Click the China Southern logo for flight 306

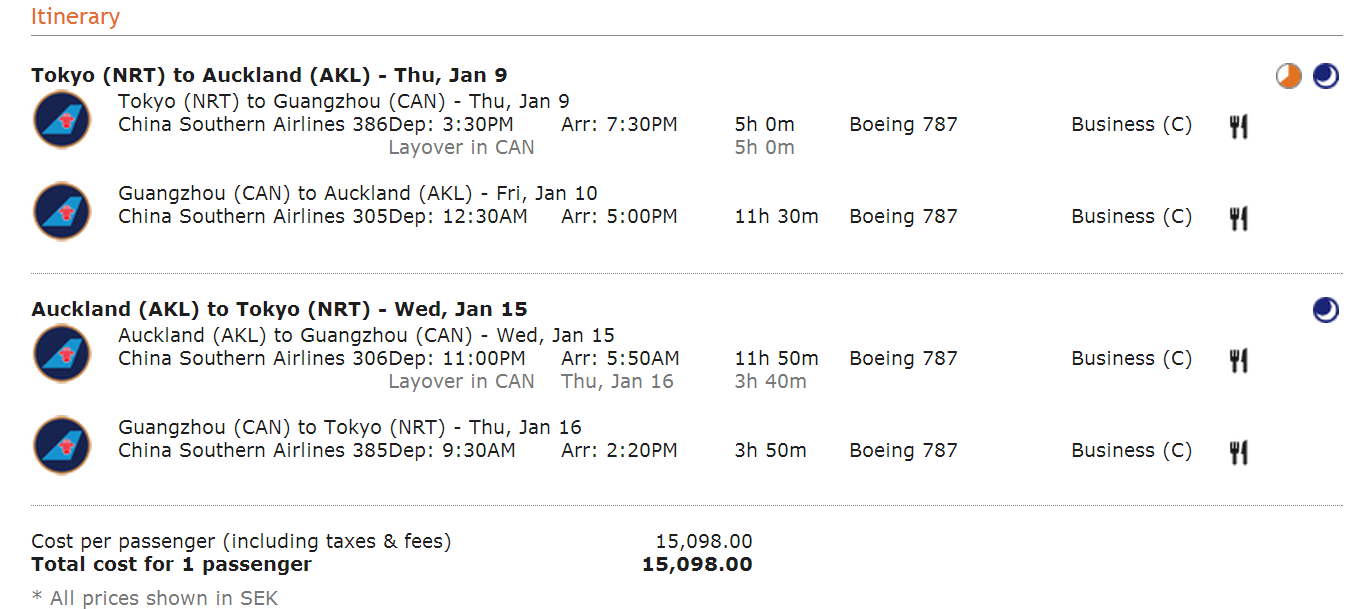(x=61, y=353)
